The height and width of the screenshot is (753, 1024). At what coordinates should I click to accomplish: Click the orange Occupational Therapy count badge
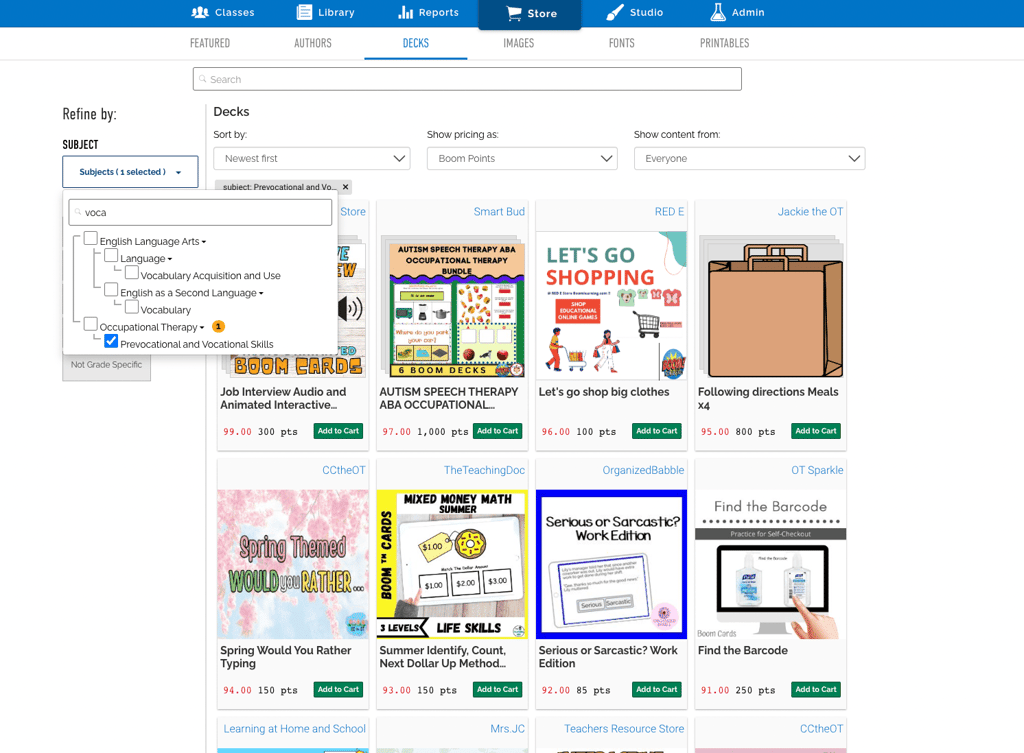pos(219,327)
